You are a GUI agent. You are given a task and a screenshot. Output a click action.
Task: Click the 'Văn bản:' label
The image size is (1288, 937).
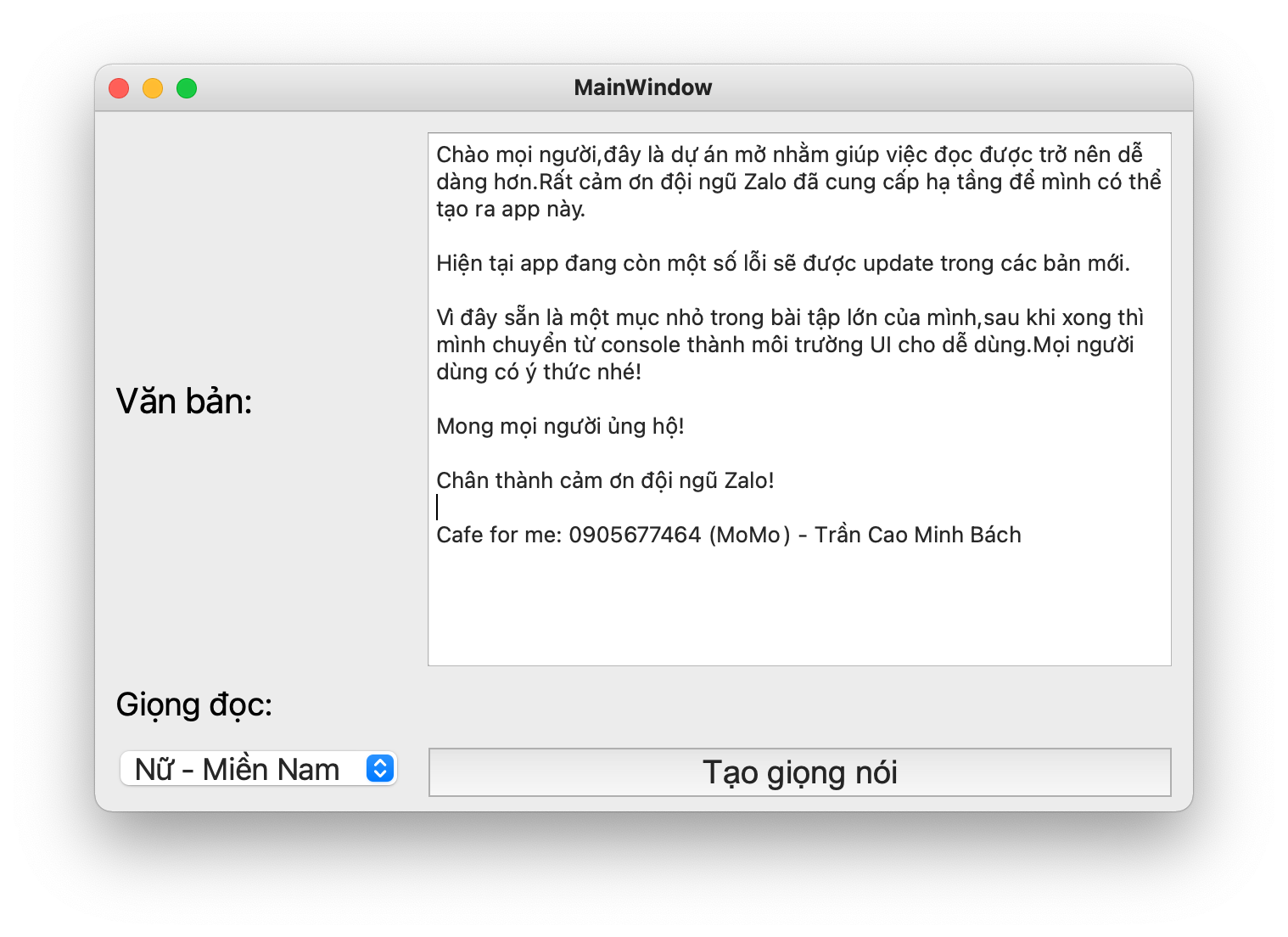click(184, 401)
